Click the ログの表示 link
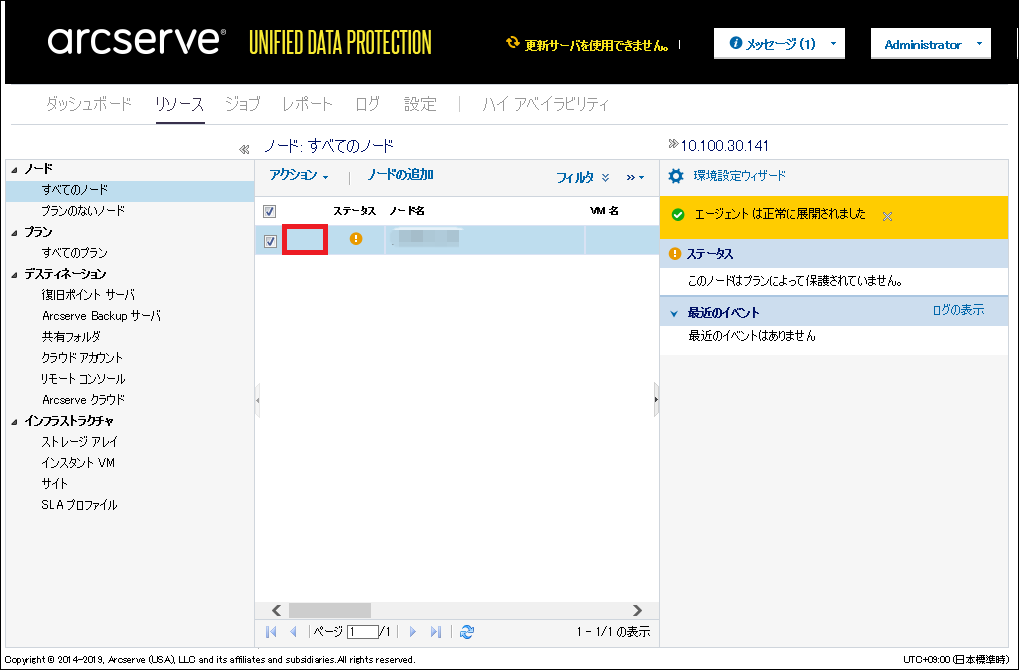The width and height of the screenshot is (1019, 670). pyautogui.click(x=958, y=310)
